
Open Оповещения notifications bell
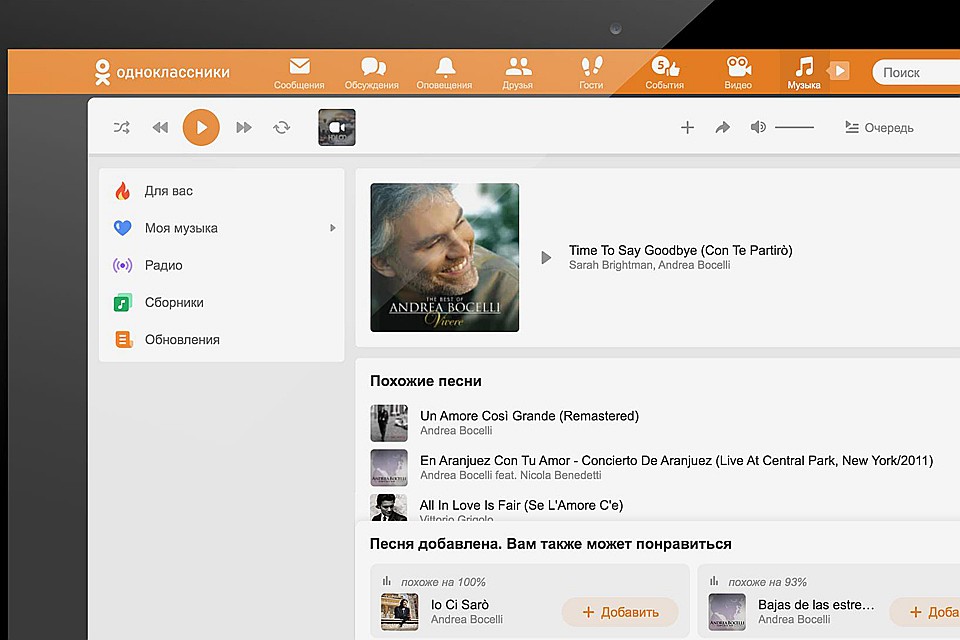444,73
